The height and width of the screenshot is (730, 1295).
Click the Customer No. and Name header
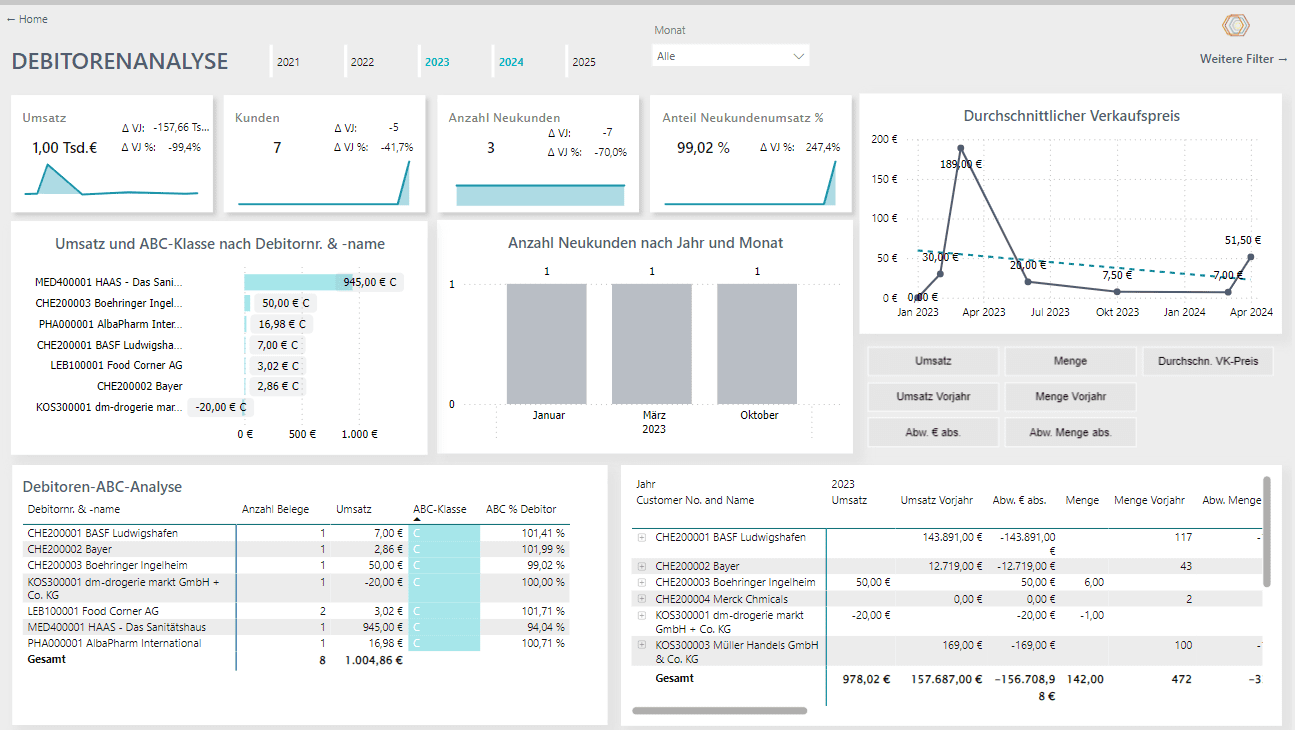[695, 500]
